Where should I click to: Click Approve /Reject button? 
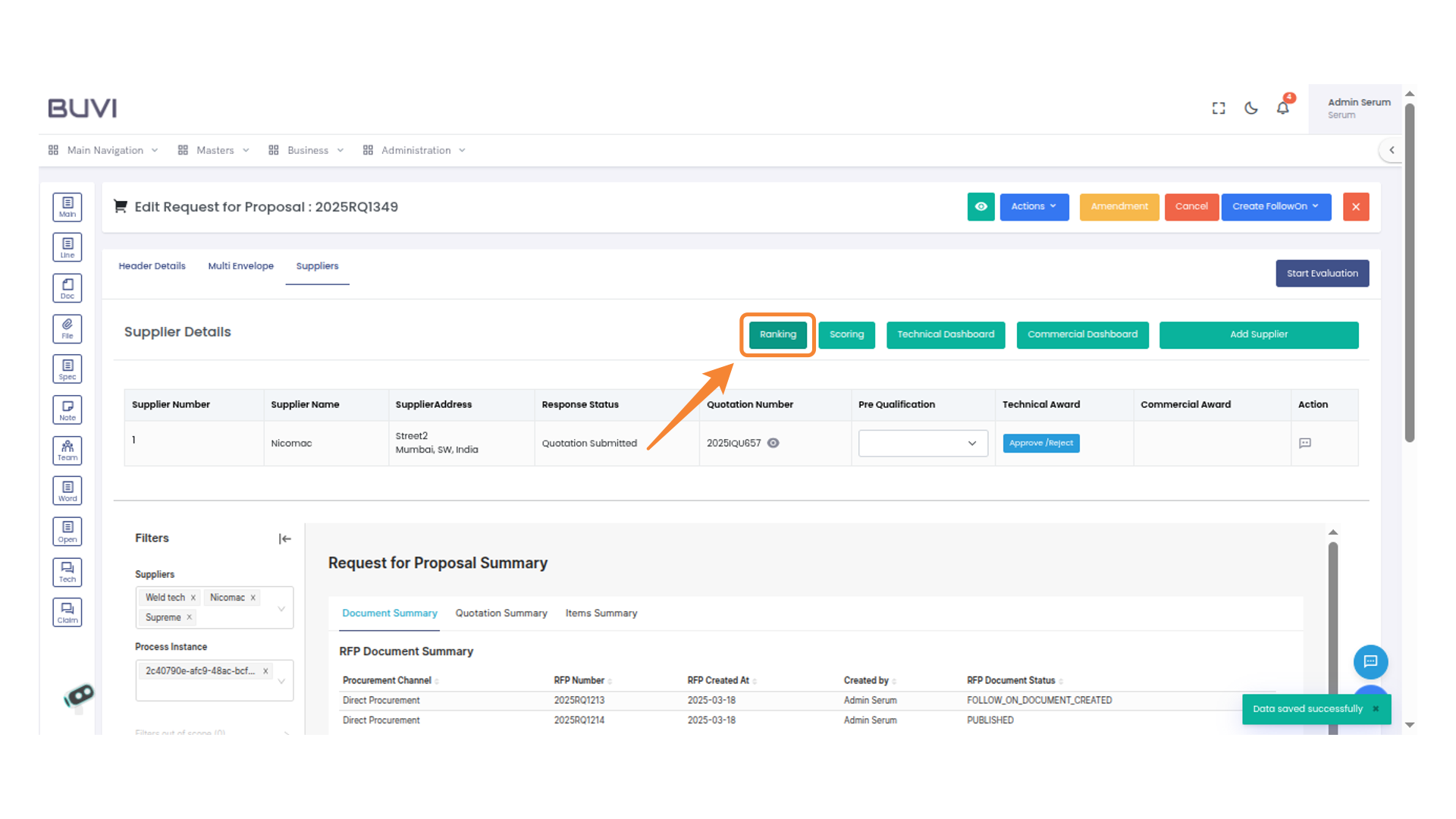tap(1040, 443)
